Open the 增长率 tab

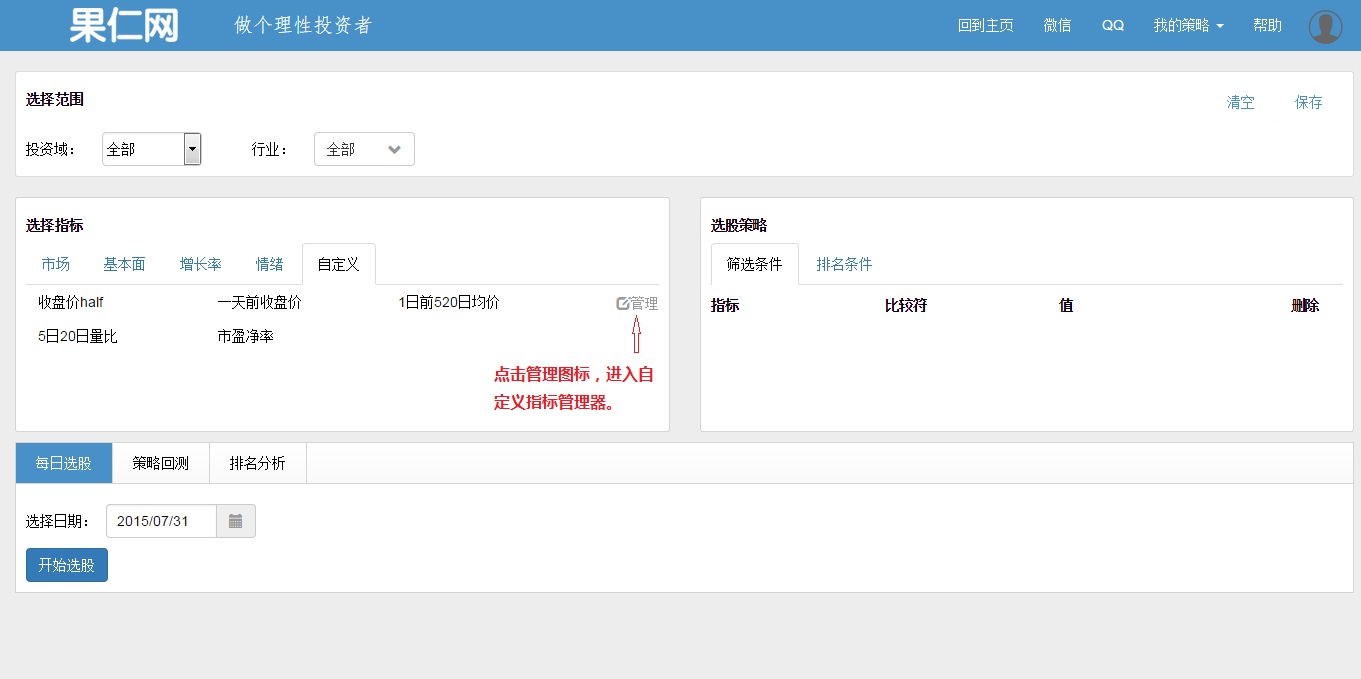[200, 264]
